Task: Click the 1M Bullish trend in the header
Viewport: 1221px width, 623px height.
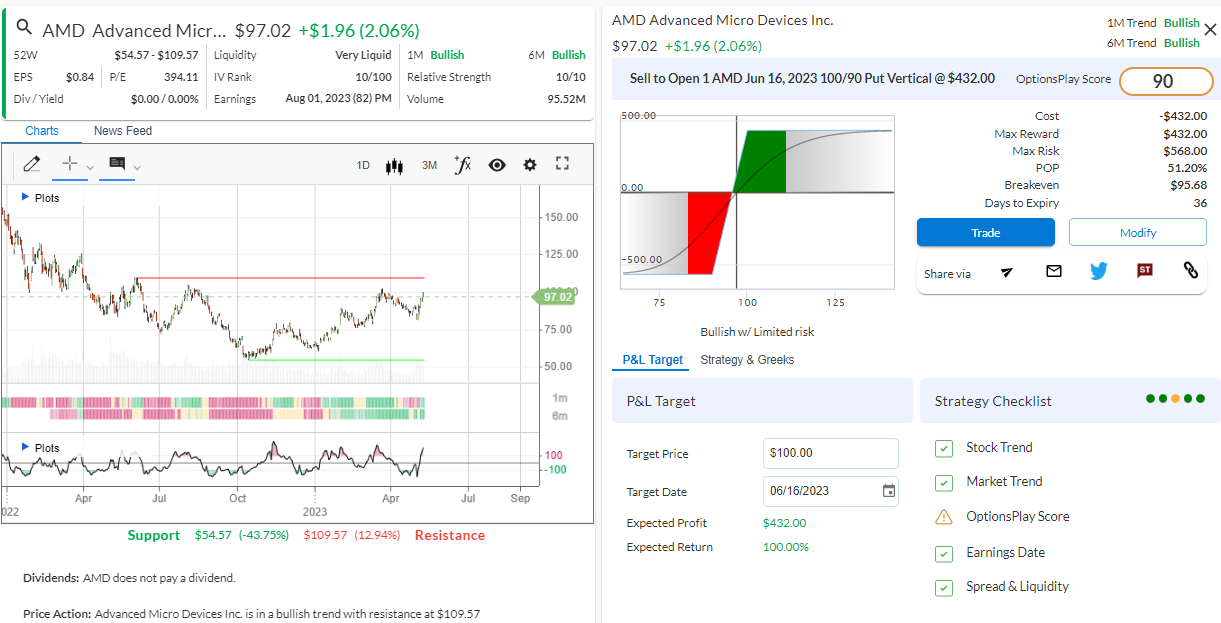Action: [x=436, y=55]
